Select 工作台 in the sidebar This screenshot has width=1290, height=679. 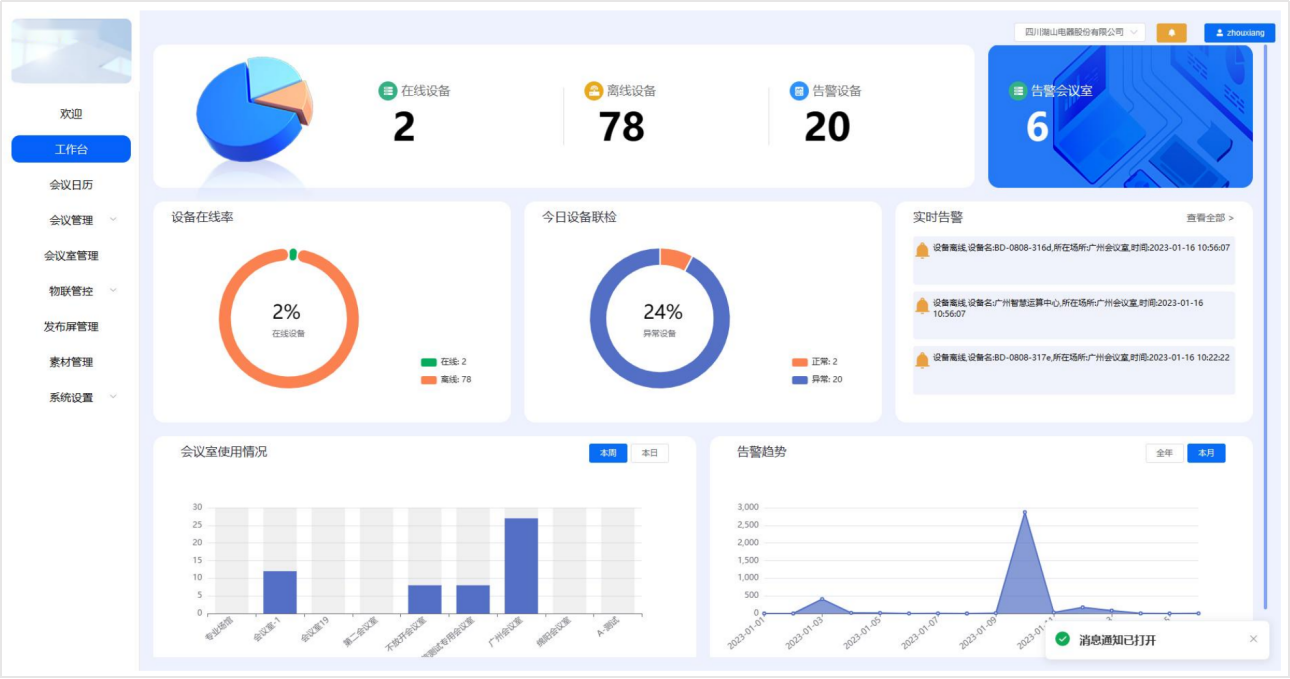coord(71,149)
